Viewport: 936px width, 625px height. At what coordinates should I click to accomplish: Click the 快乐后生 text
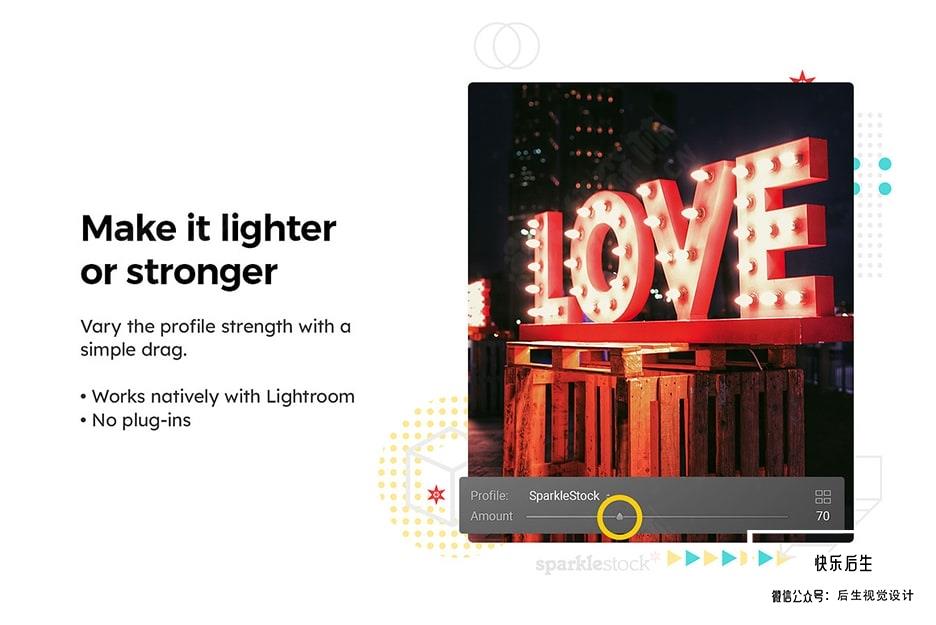[x=843, y=563]
